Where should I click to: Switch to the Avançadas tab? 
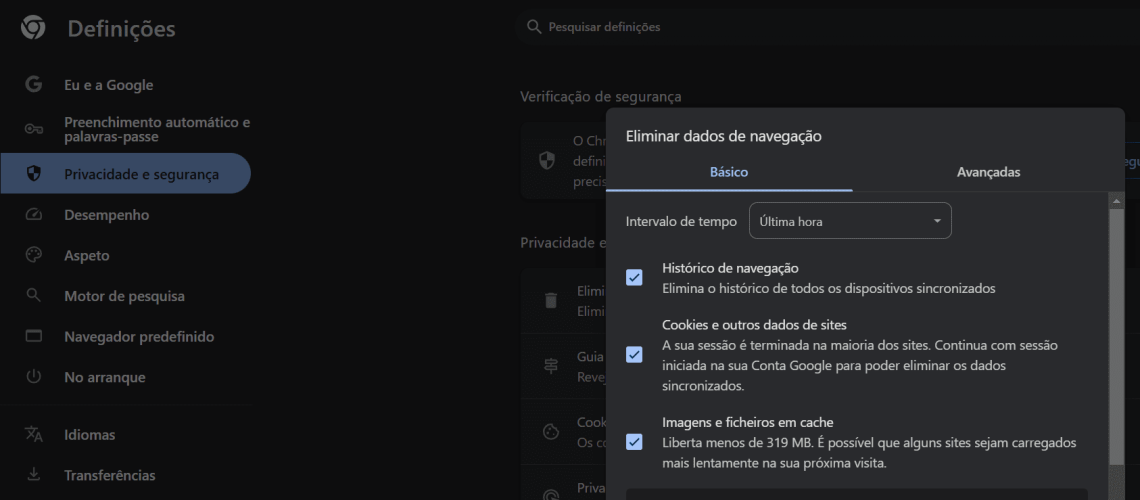point(989,172)
